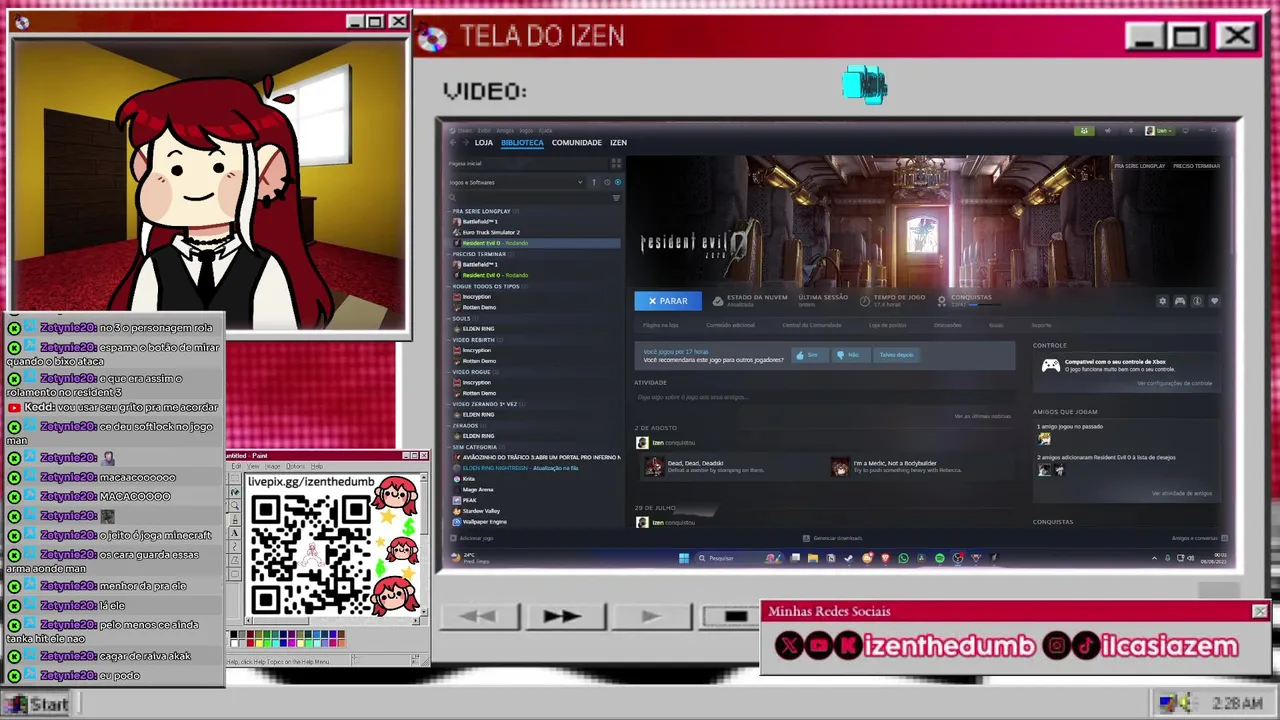
Task: Click the blue PARAR button
Action: (668, 301)
